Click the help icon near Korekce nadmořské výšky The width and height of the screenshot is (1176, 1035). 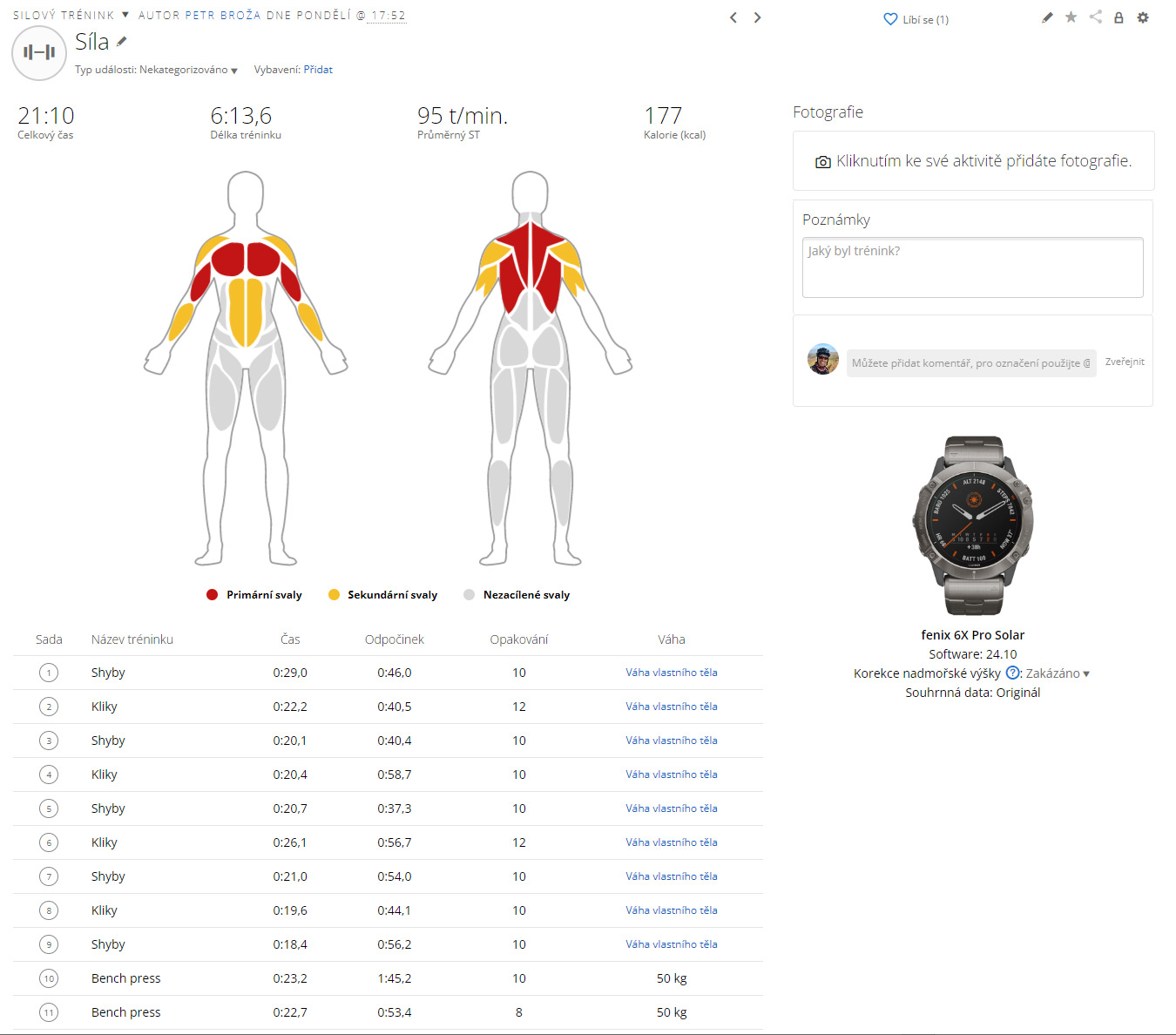point(1012,673)
